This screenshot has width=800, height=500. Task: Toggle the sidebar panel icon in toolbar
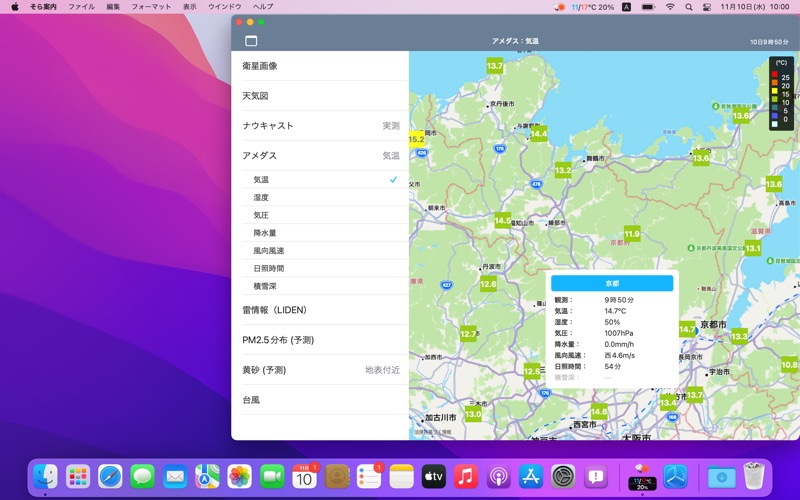coord(251,41)
